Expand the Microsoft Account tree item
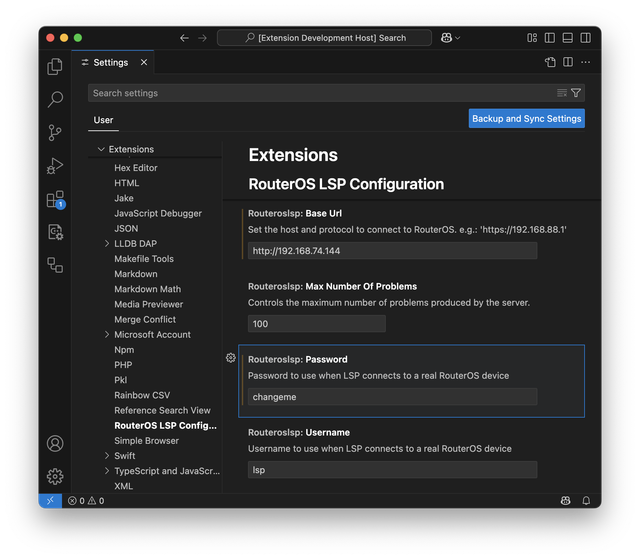 tap(107, 335)
